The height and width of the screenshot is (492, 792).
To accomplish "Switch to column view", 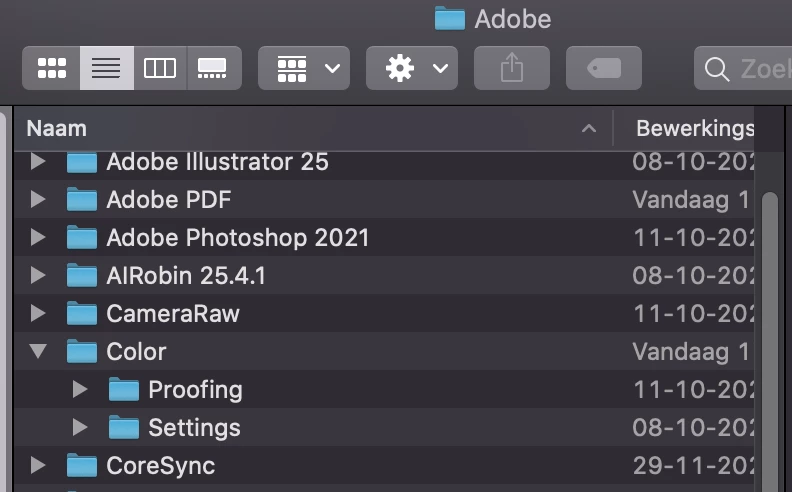I will click(160, 68).
